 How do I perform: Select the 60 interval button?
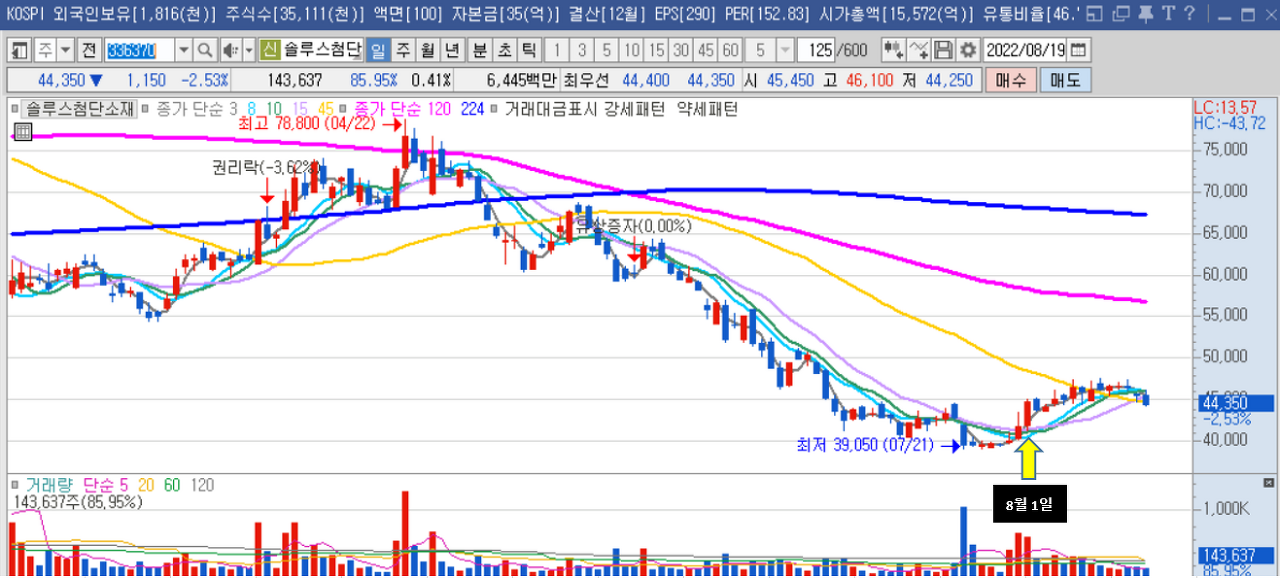[730, 50]
